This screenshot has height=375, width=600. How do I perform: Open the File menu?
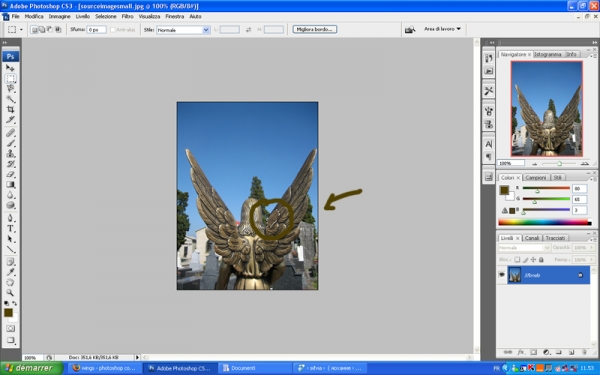(16, 16)
